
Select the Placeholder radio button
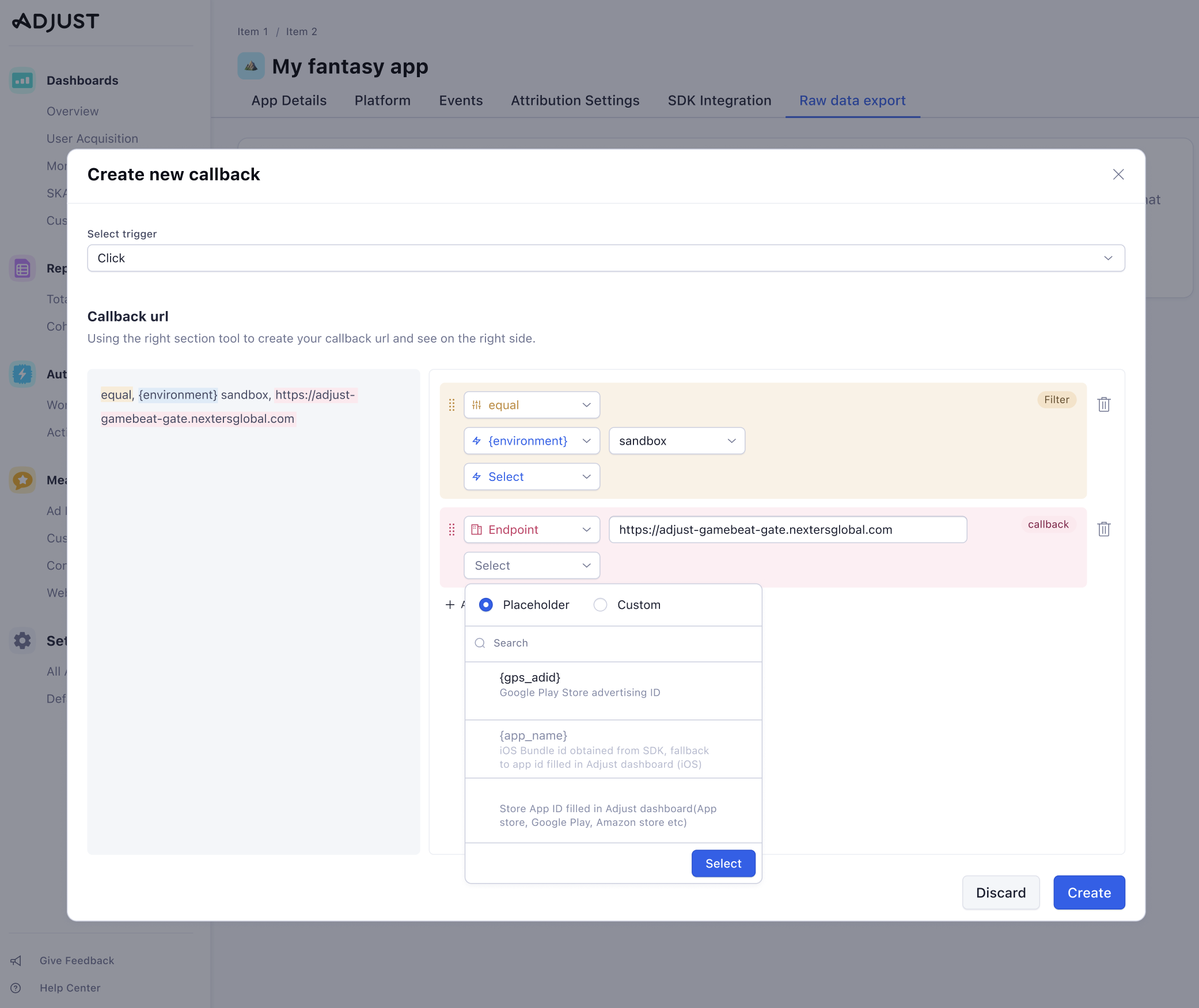pyautogui.click(x=486, y=605)
